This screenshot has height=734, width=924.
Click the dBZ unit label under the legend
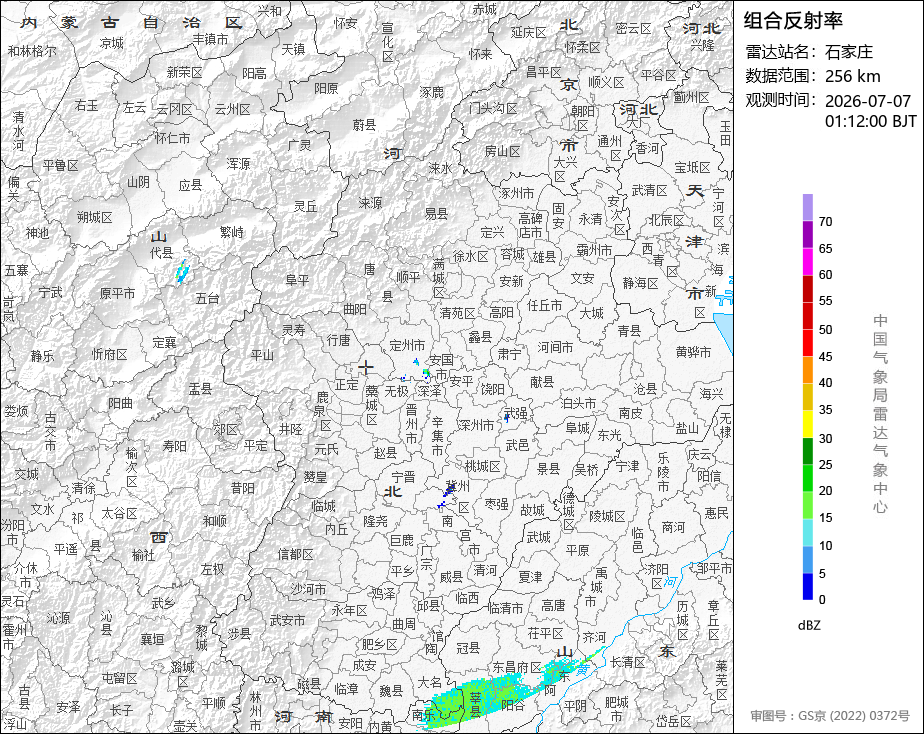click(x=809, y=625)
